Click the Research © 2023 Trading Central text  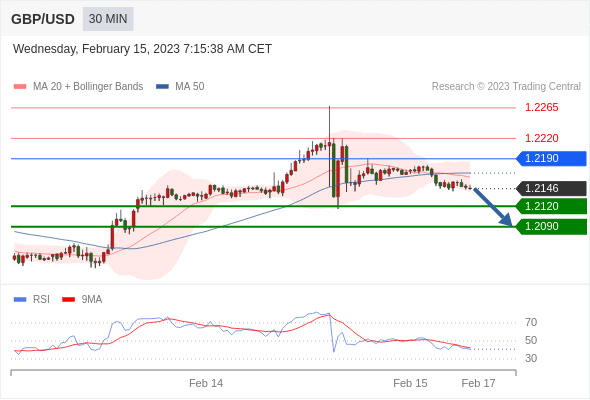click(x=506, y=87)
